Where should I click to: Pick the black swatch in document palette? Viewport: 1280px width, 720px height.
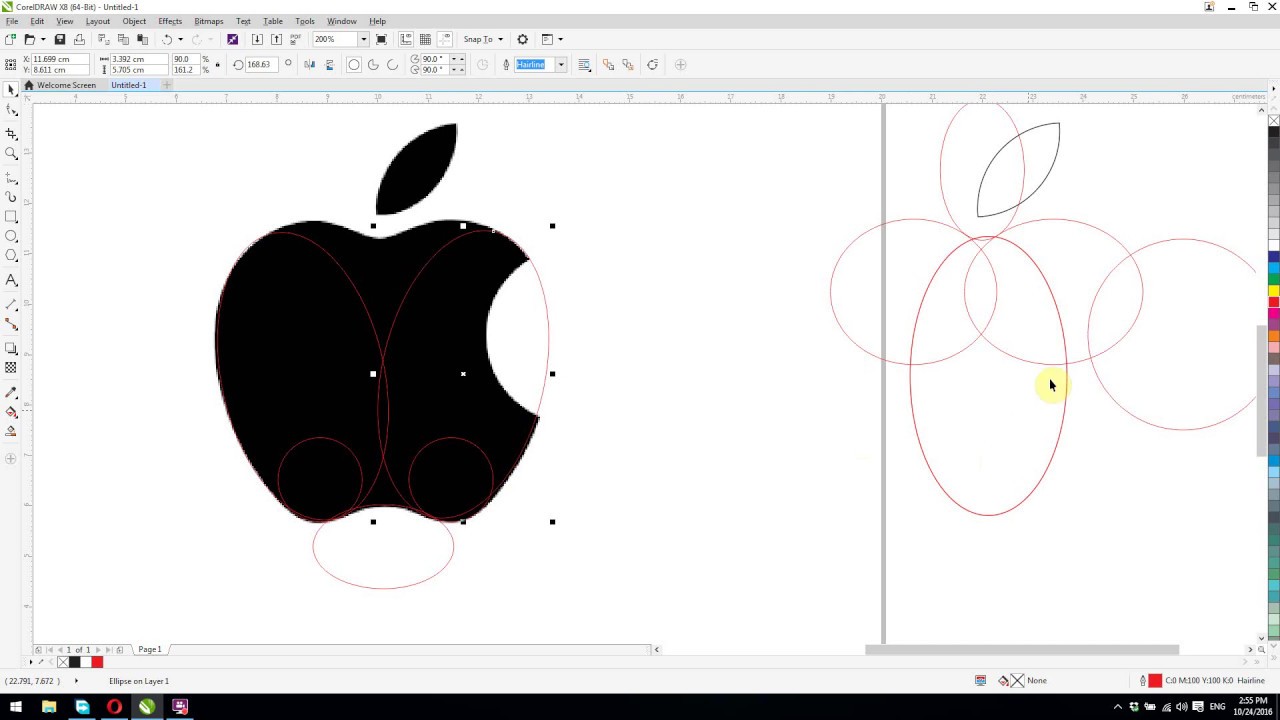pos(74,662)
